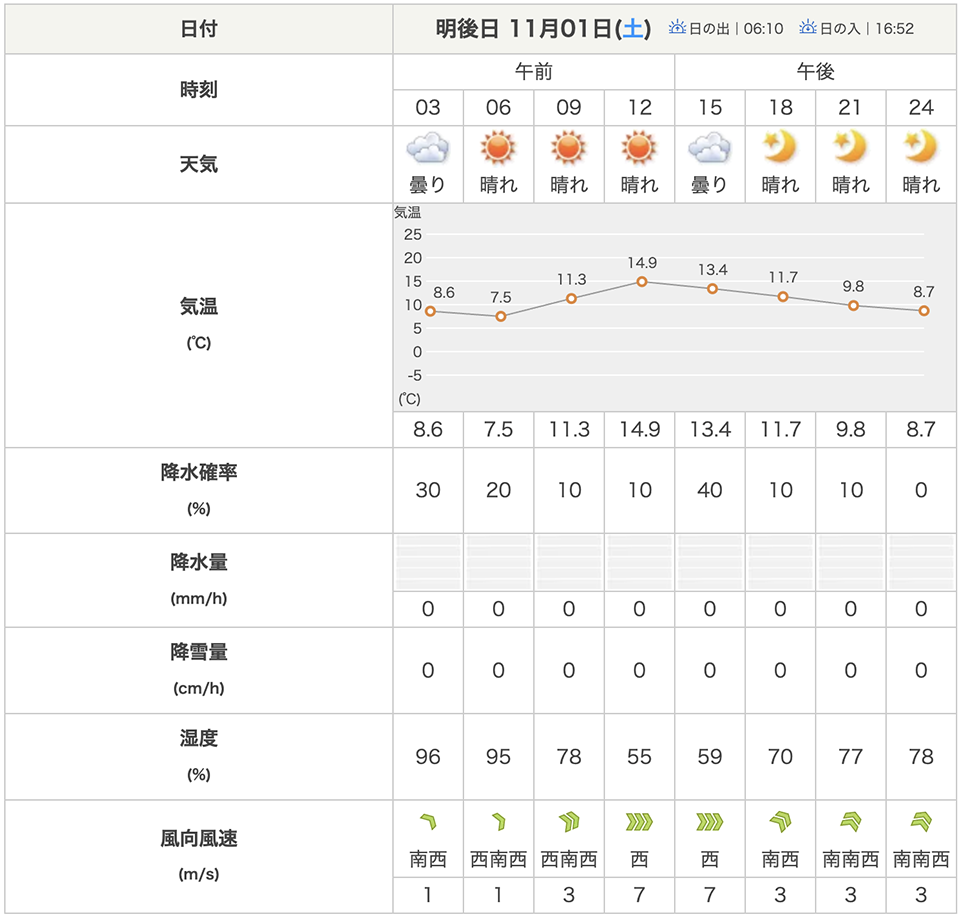Click the 8.7 data point on the temperature chart
The height and width of the screenshot is (916, 960).
point(924,311)
